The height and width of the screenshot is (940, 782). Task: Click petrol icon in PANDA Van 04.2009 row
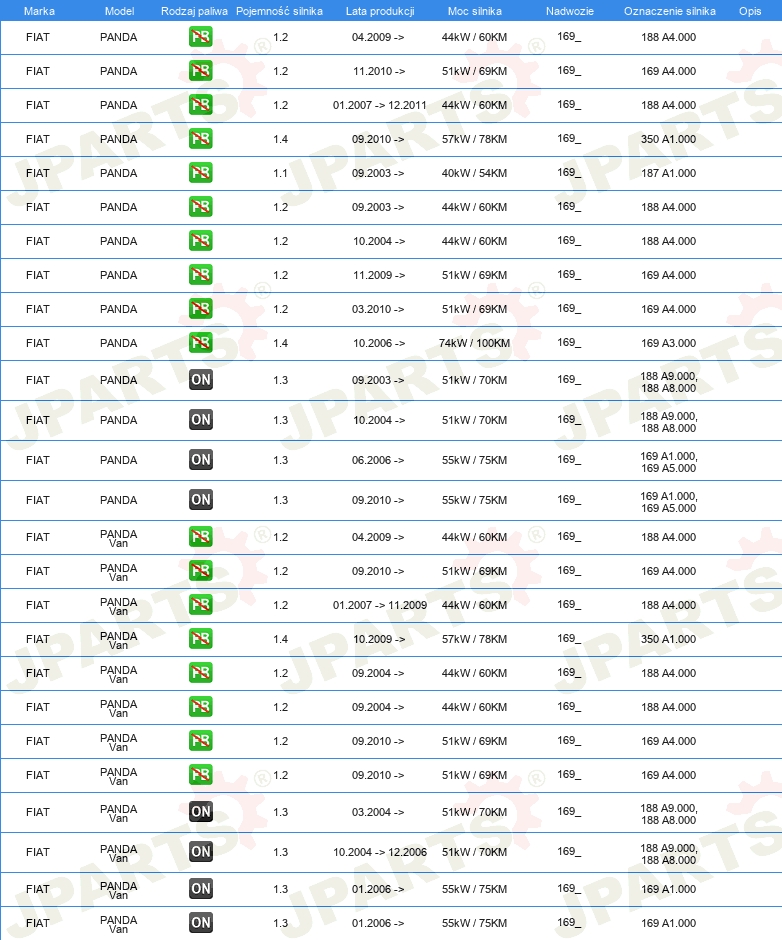tap(200, 537)
